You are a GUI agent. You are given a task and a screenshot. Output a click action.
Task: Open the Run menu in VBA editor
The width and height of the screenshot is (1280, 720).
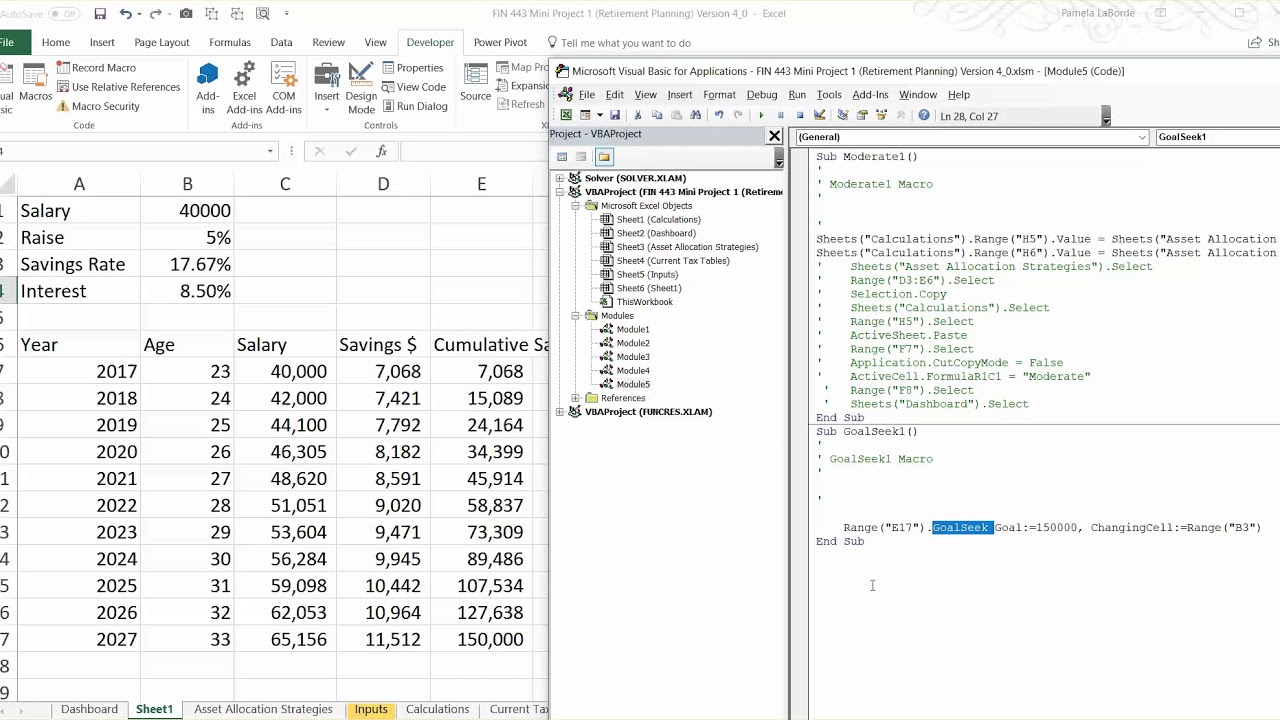[x=797, y=95]
